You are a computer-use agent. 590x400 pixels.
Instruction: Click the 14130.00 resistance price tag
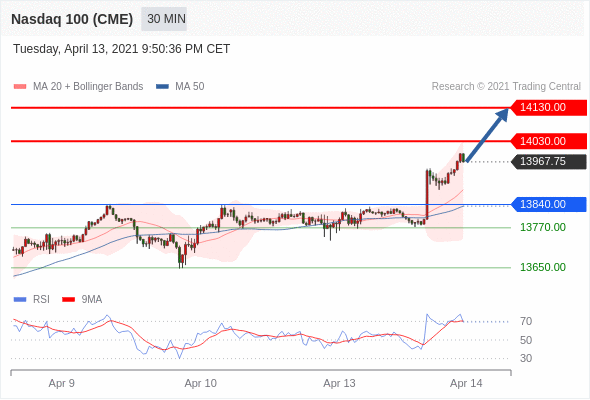pos(549,108)
